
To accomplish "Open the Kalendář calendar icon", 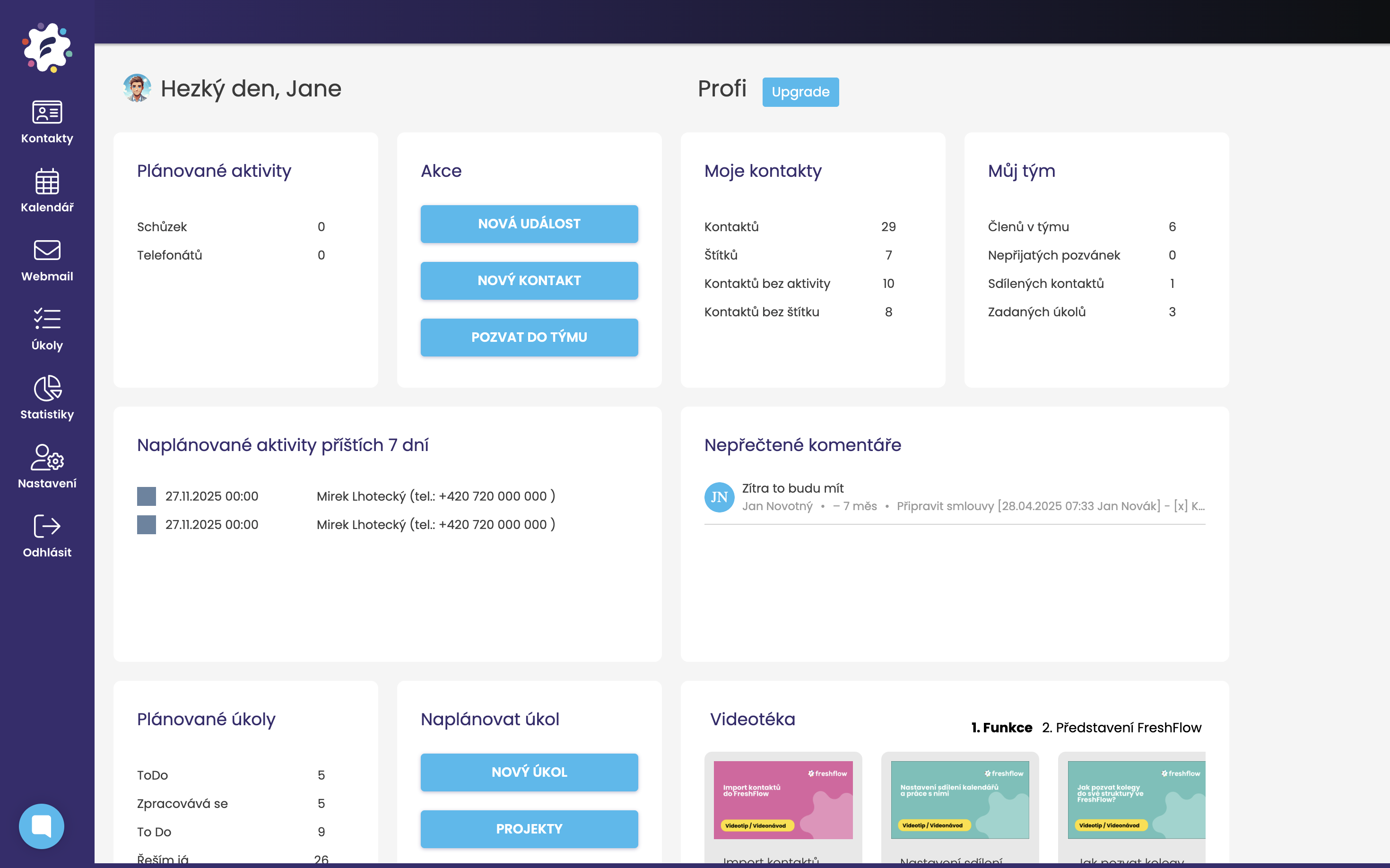I will (x=47, y=182).
